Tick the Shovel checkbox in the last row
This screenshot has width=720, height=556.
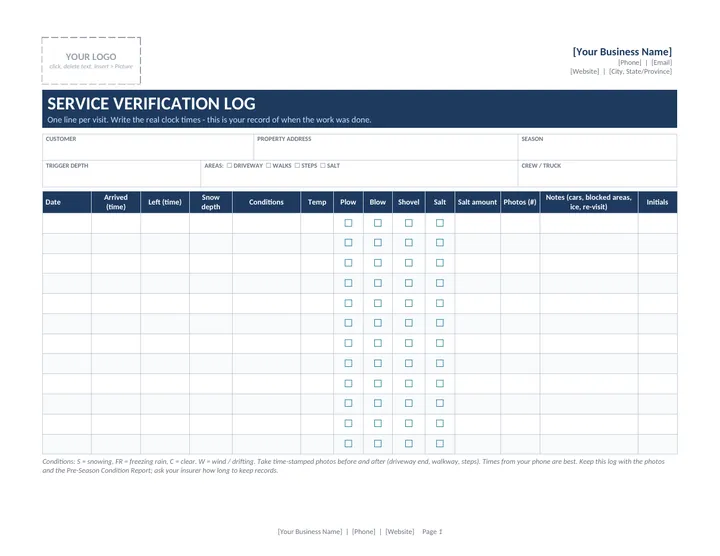409,444
